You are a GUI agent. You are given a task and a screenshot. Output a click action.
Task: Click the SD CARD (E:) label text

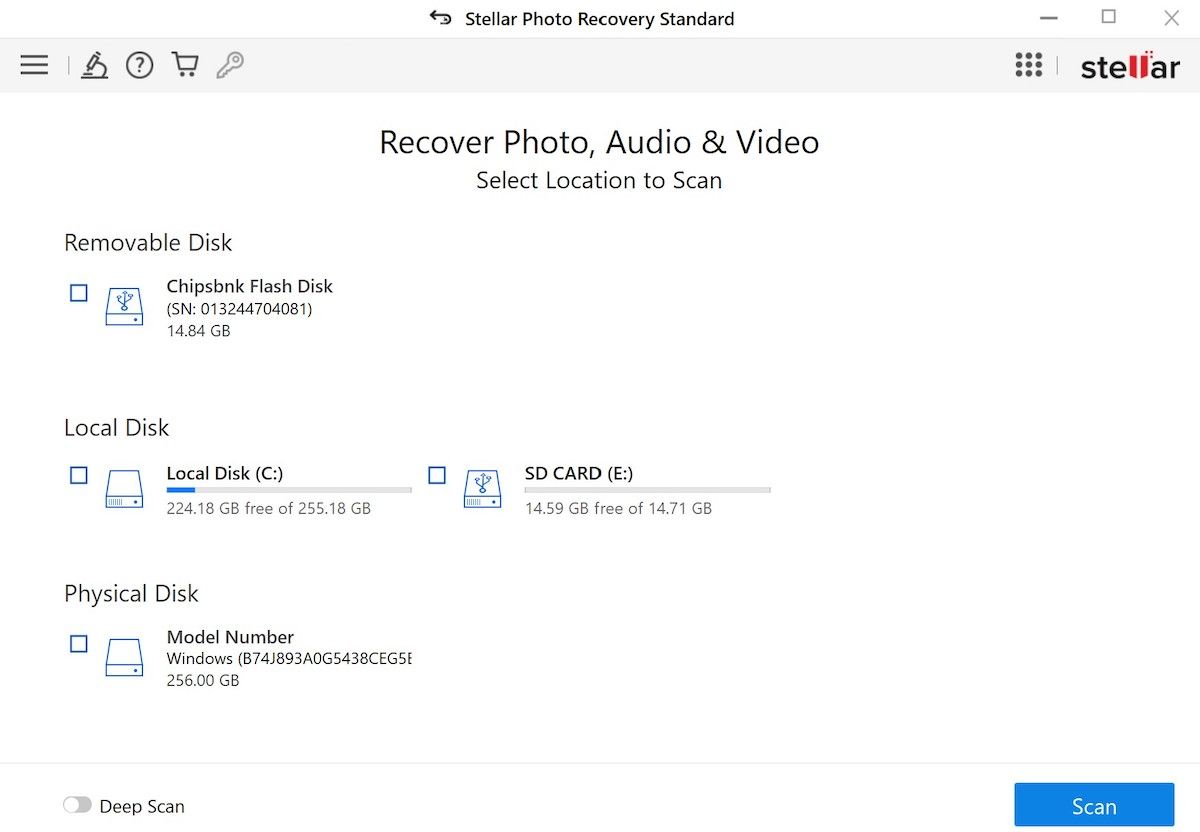click(x=578, y=473)
